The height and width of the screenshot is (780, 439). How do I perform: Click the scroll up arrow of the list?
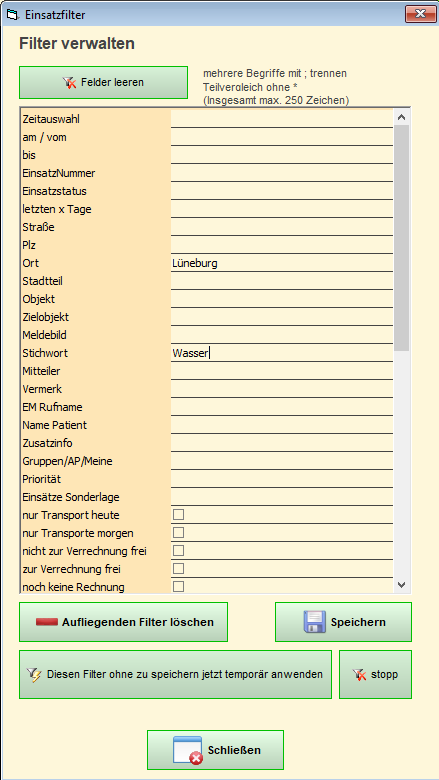[x=402, y=117]
